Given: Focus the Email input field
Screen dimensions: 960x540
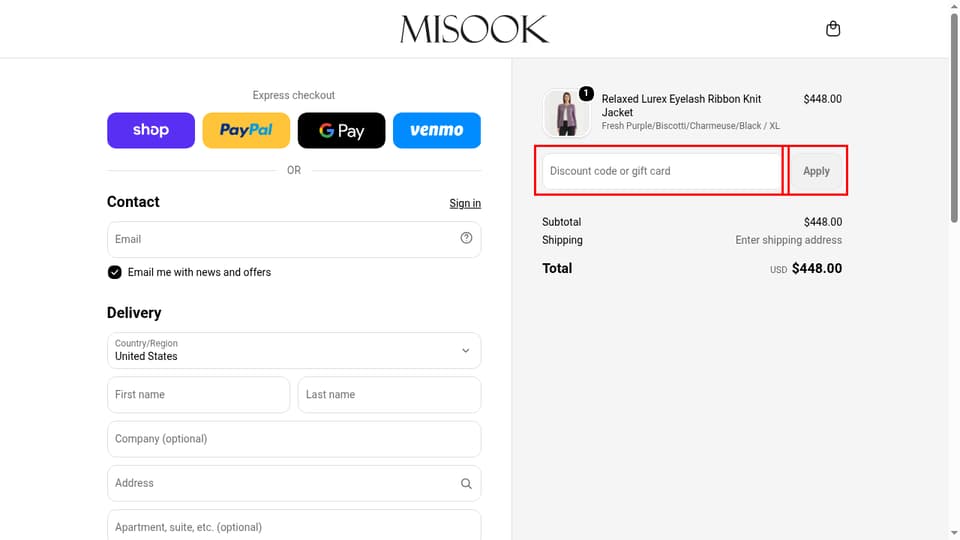Looking at the screenshot, I should pyautogui.click(x=294, y=239).
